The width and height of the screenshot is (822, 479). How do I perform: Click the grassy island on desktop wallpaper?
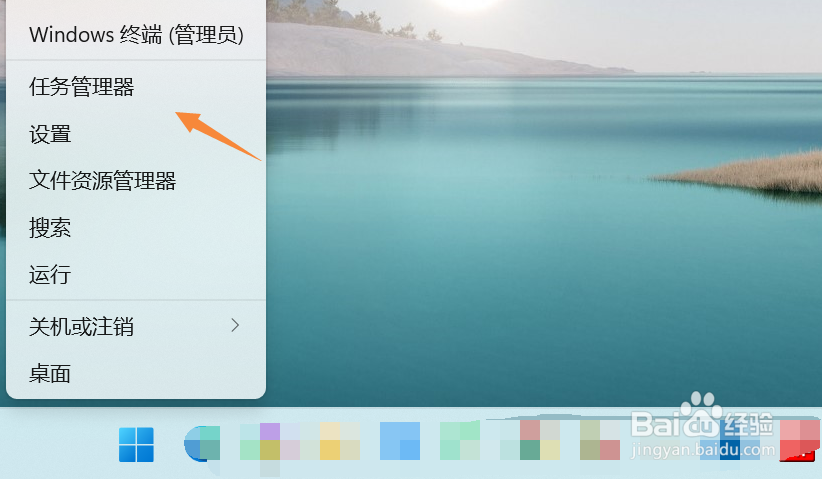coord(744,173)
